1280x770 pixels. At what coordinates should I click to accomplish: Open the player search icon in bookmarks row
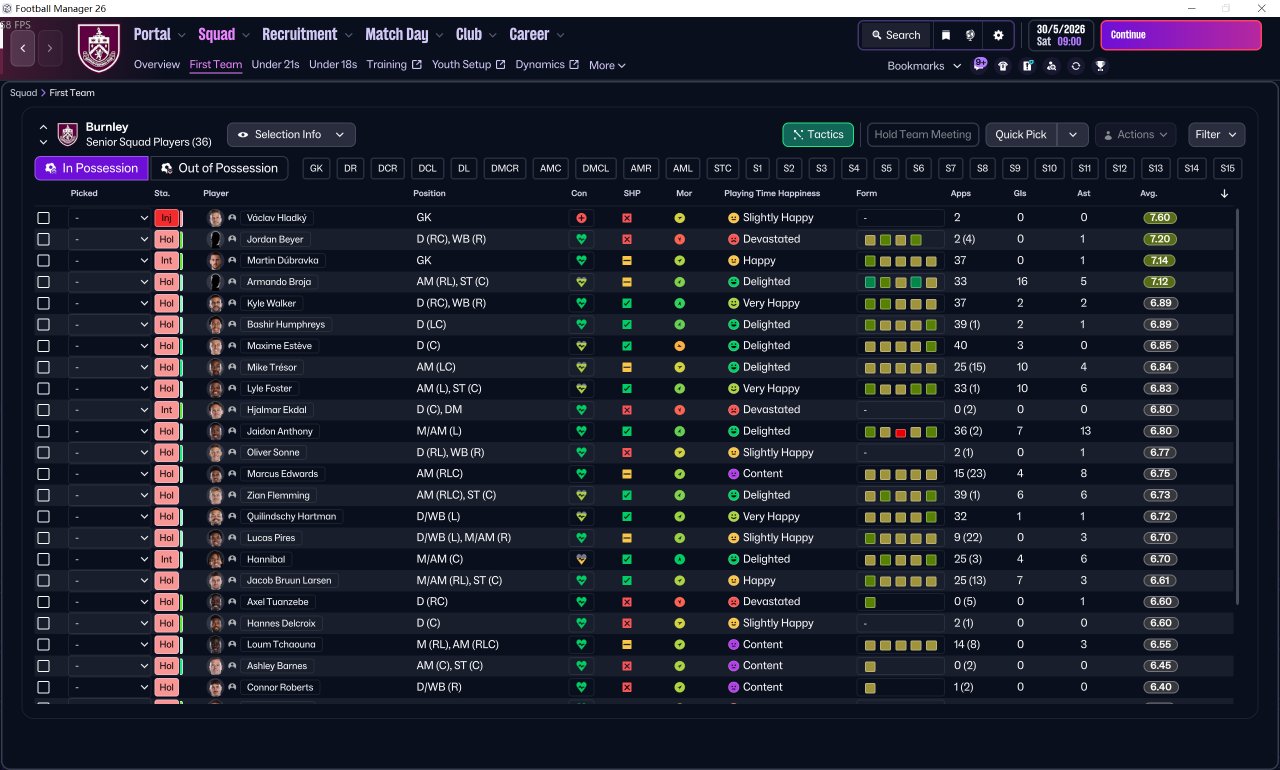pyautogui.click(x=1051, y=66)
